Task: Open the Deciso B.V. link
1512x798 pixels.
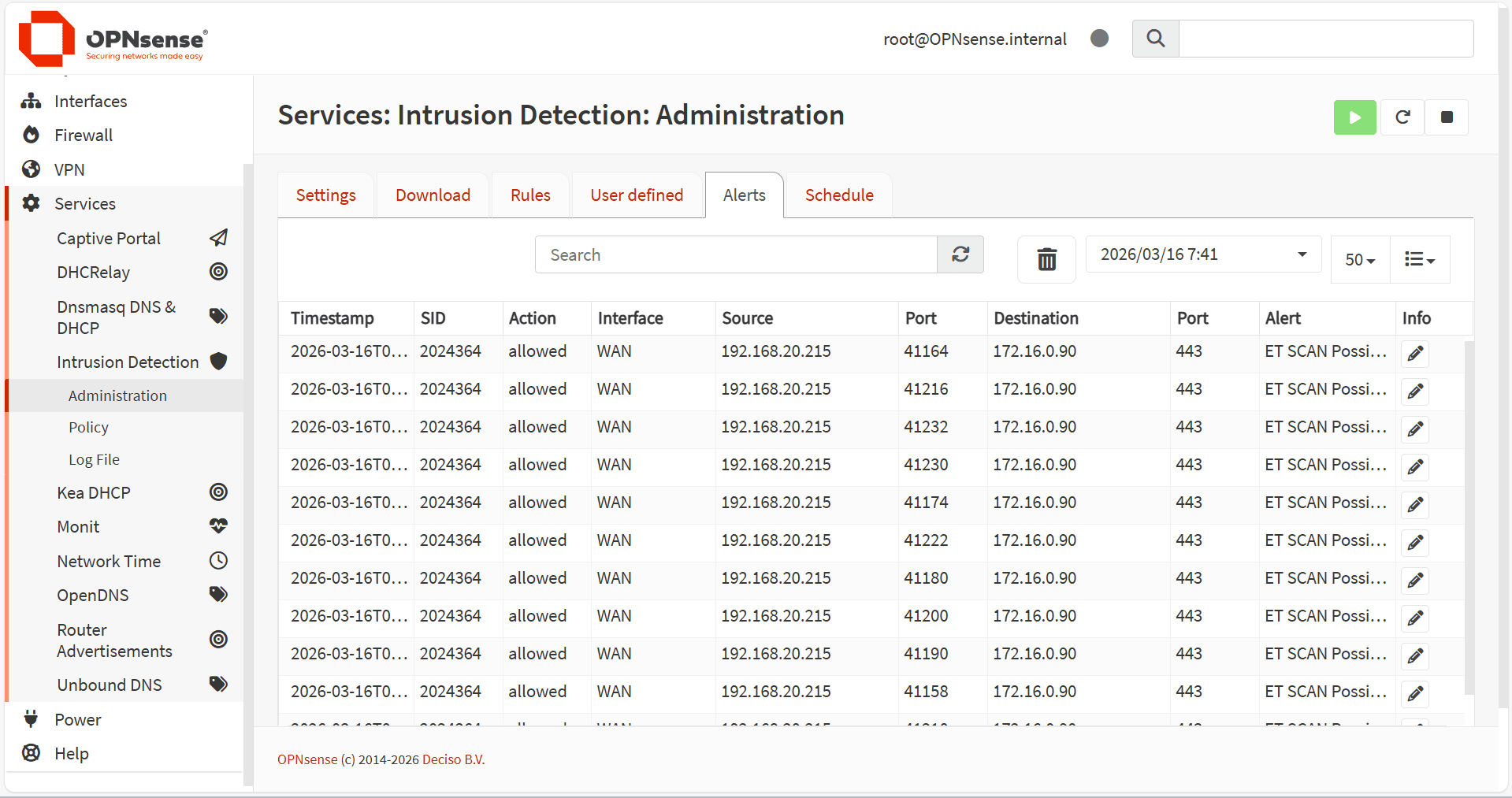Action: 453,759
